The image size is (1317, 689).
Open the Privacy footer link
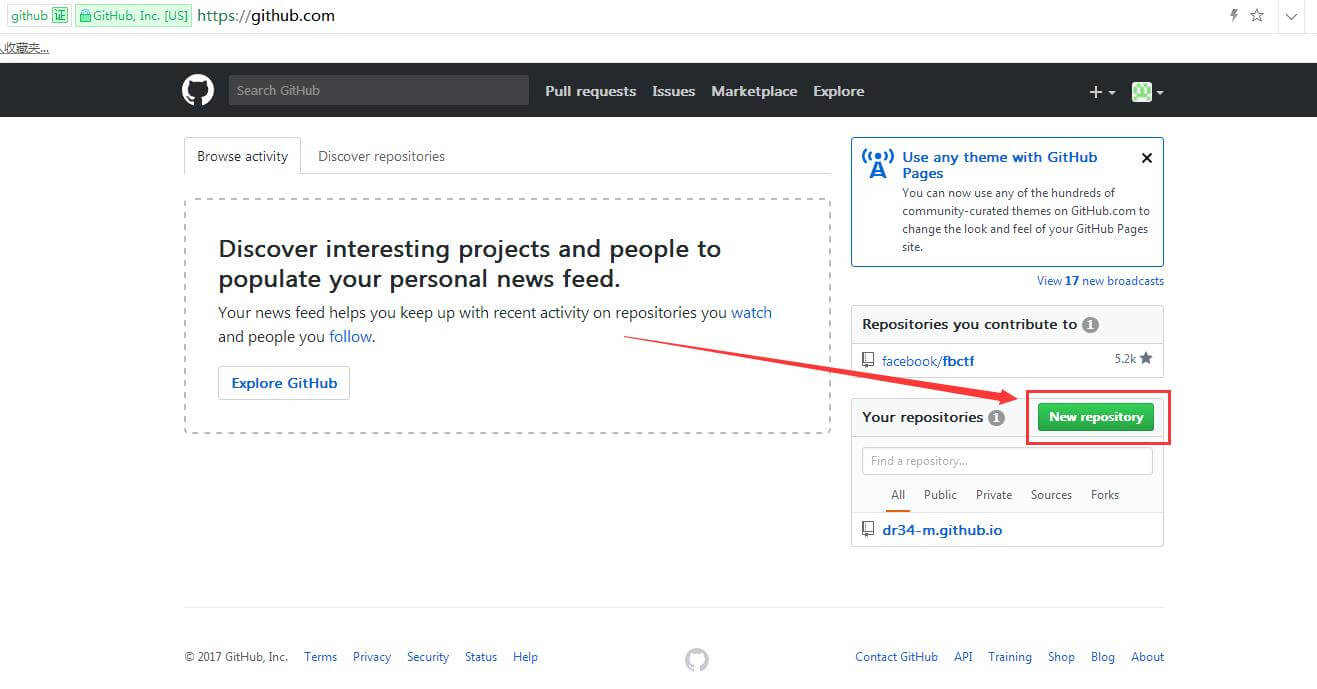372,657
